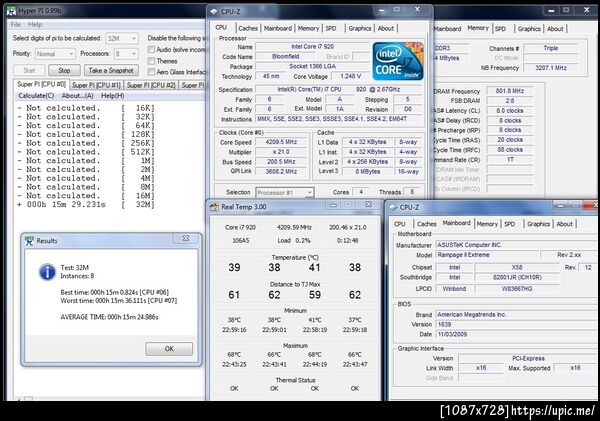The width and height of the screenshot is (600, 421).
Task: Click the NB Frequency 3207.1 MHz value
Action: click(x=551, y=68)
